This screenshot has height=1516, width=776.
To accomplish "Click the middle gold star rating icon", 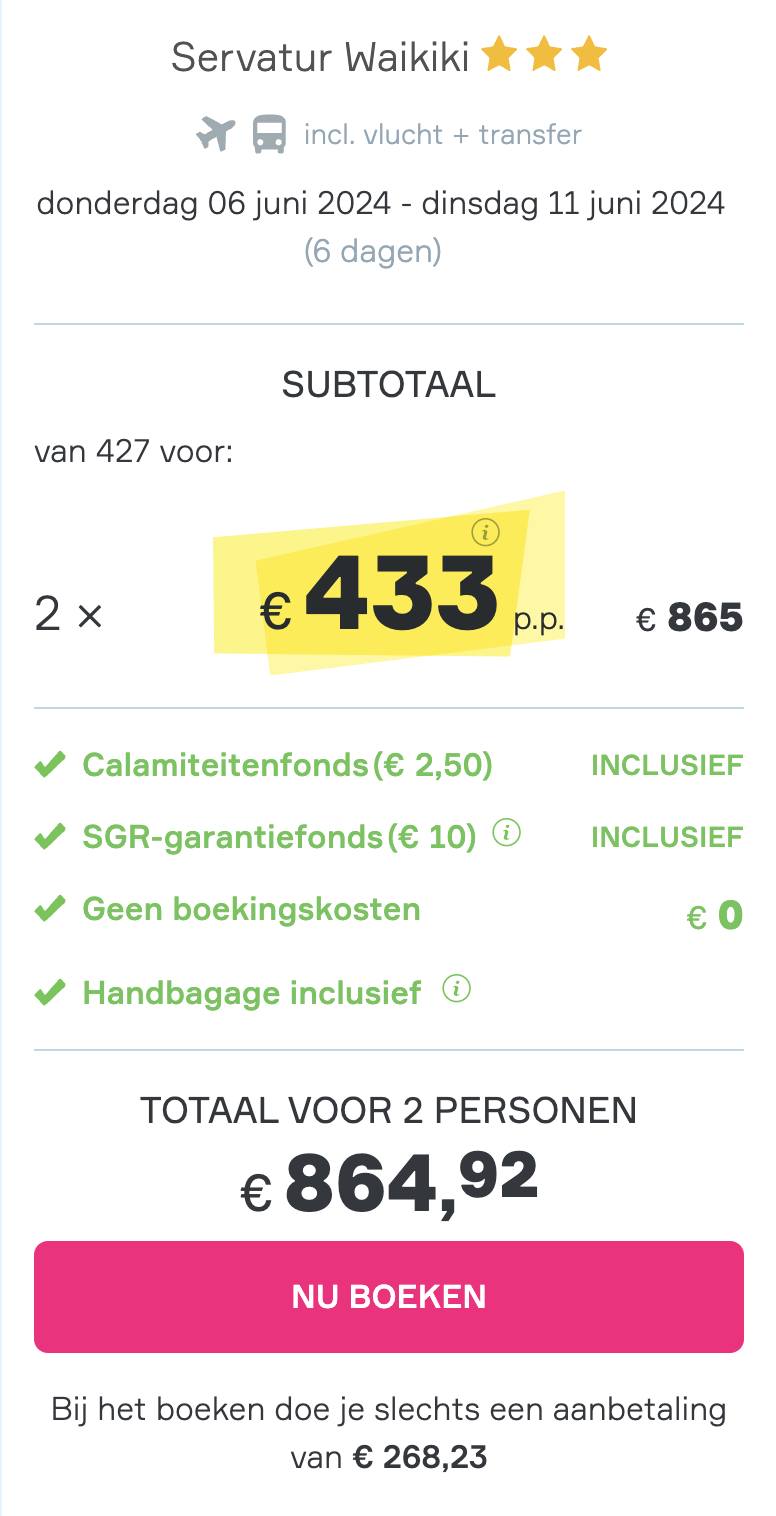I will point(544,55).
